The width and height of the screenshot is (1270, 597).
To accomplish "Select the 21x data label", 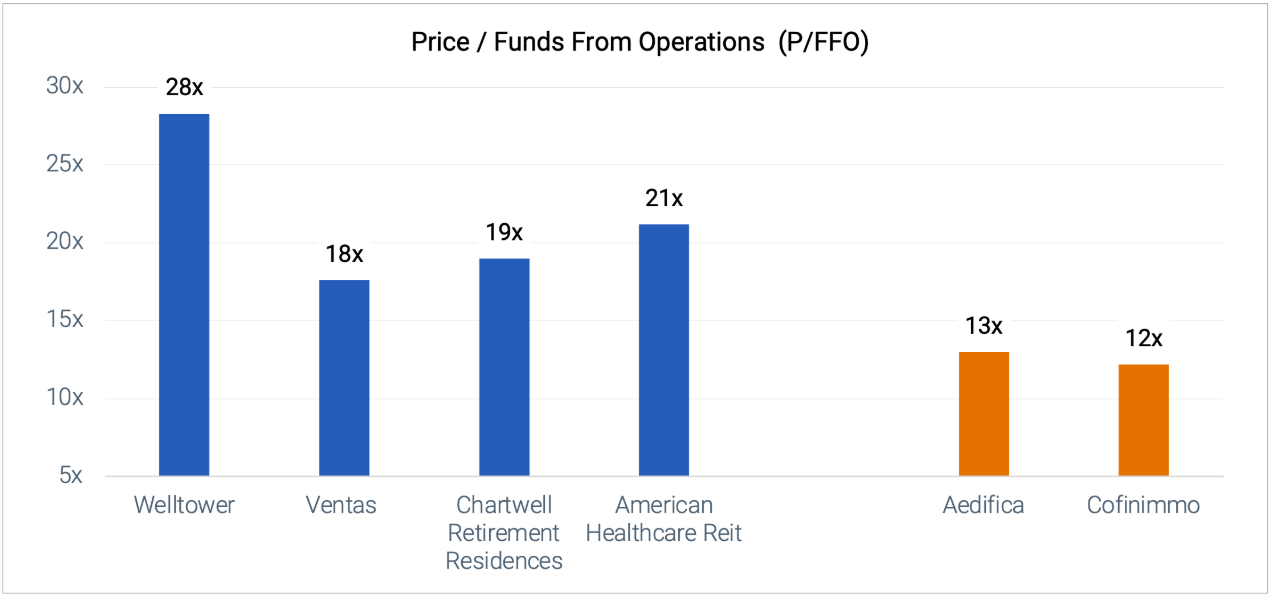I will tap(664, 198).
